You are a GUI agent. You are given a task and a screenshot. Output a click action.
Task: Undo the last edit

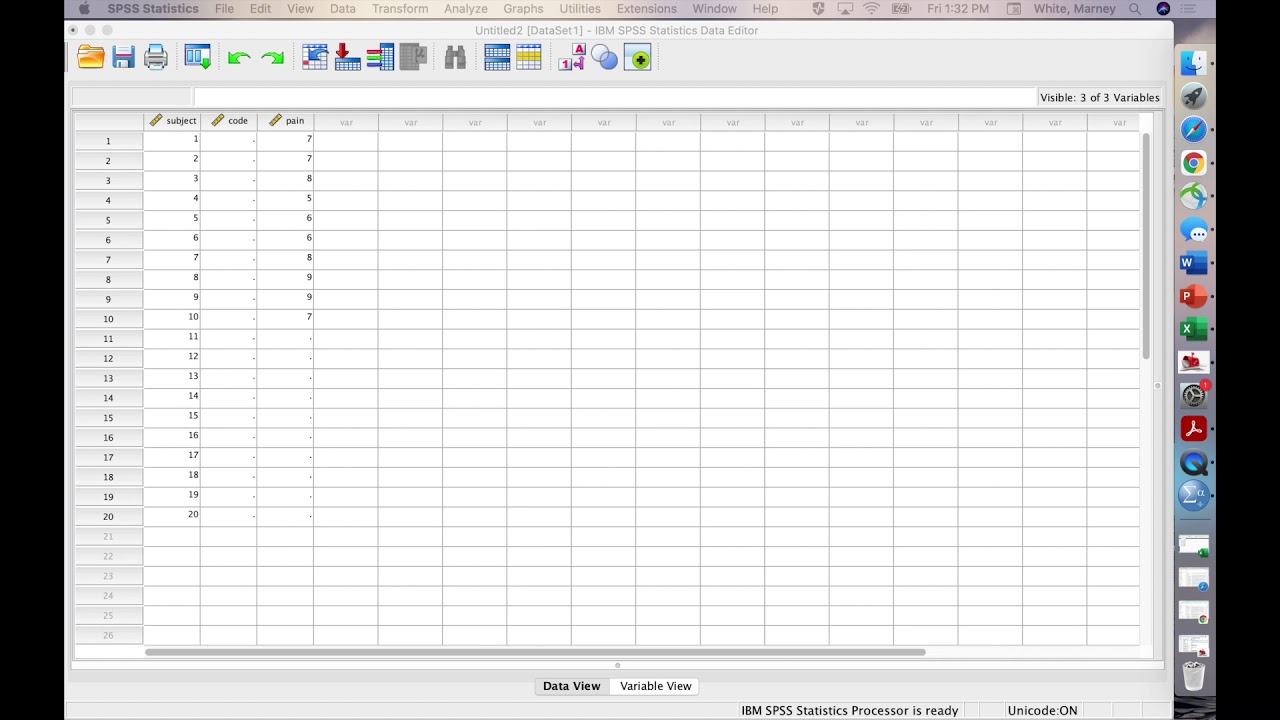click(x=240, y=57)
